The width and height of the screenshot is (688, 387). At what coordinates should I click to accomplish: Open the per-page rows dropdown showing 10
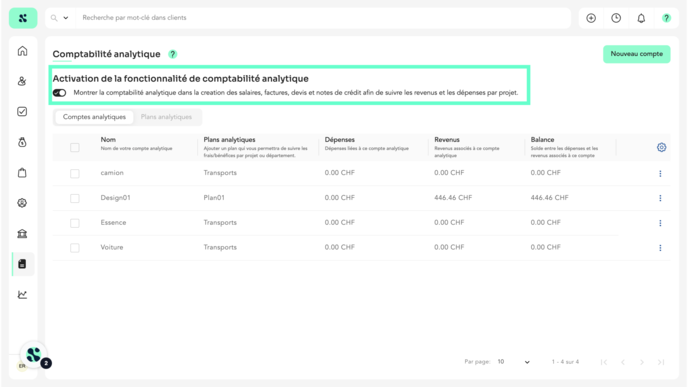click(513, 362)
